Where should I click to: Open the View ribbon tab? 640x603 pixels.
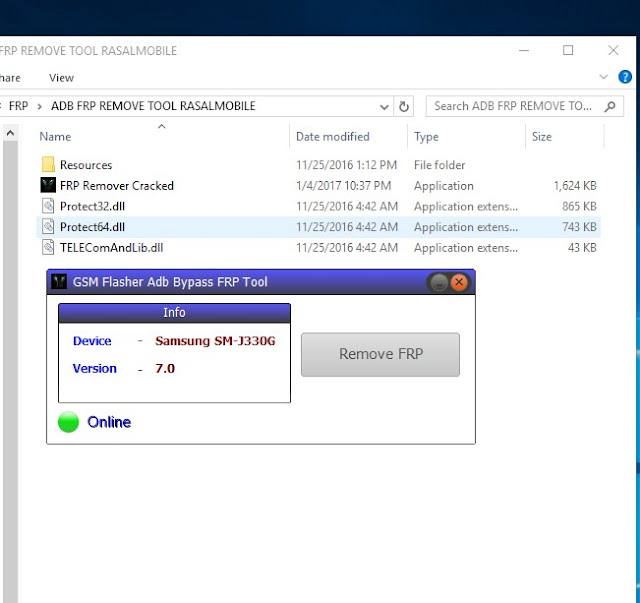coord(62,78)
